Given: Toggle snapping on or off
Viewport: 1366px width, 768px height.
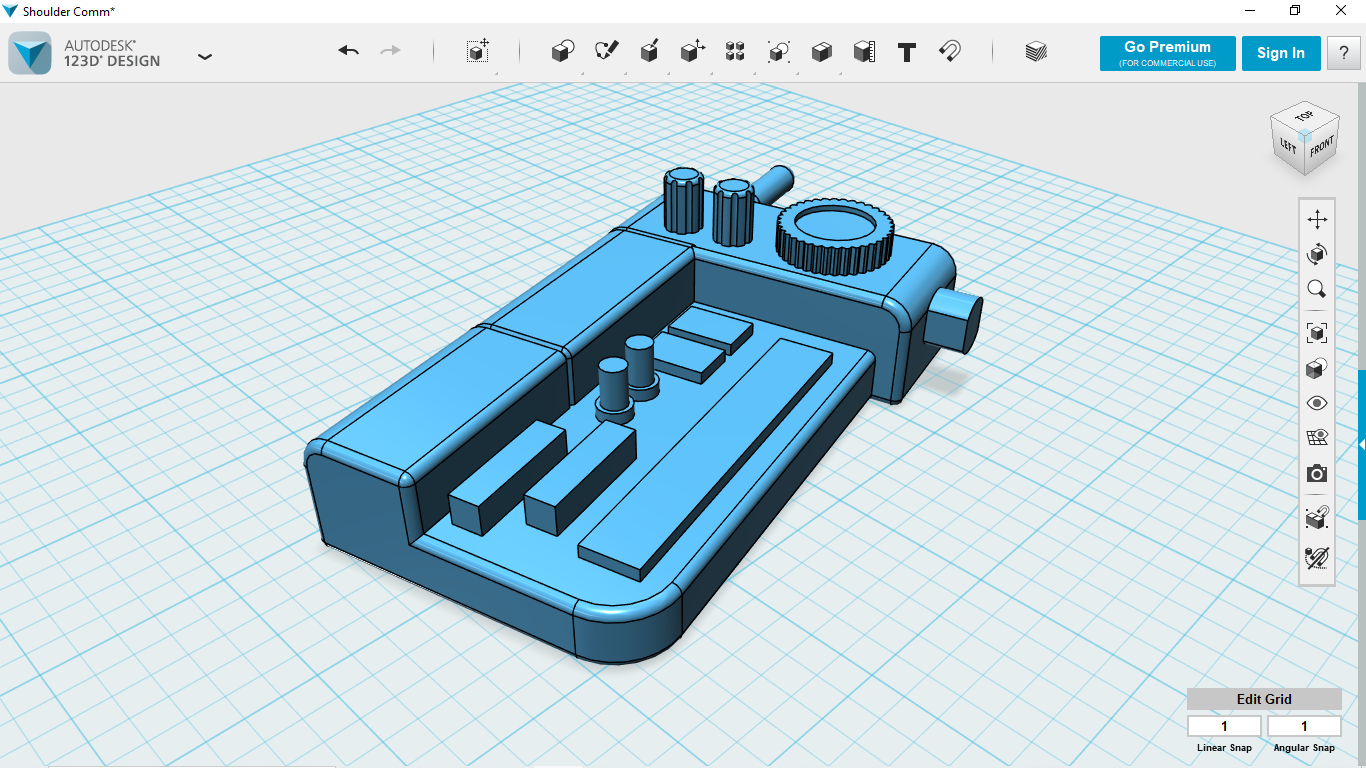Looking at the screenshot, I should tap(1317, 518).
